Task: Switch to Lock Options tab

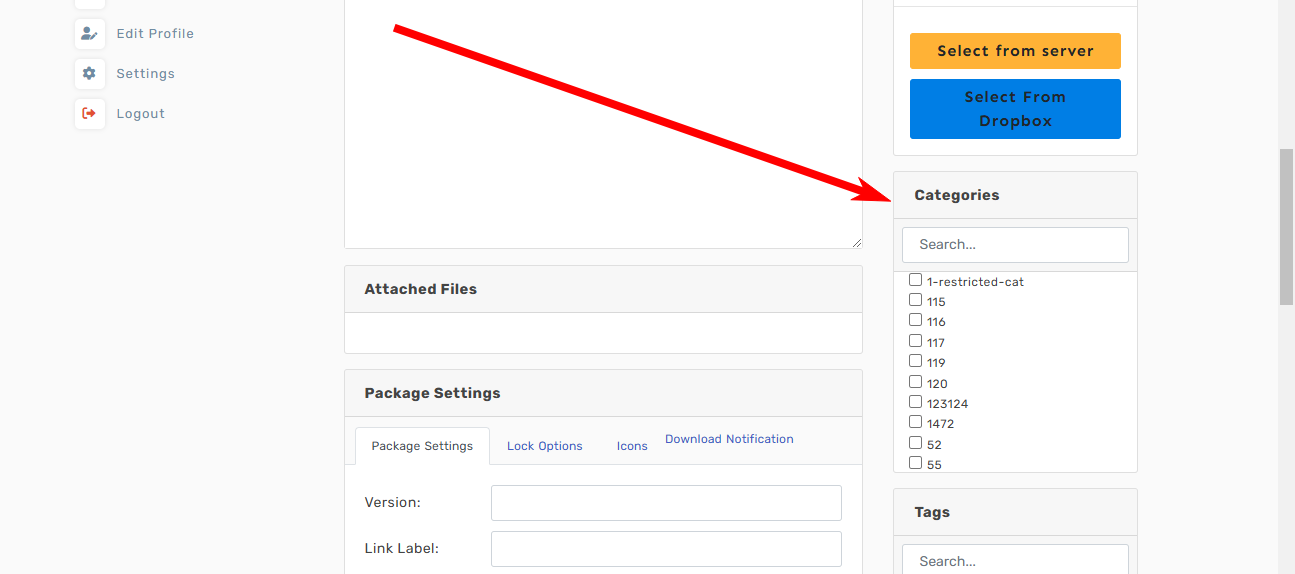Action: (545, 446)
